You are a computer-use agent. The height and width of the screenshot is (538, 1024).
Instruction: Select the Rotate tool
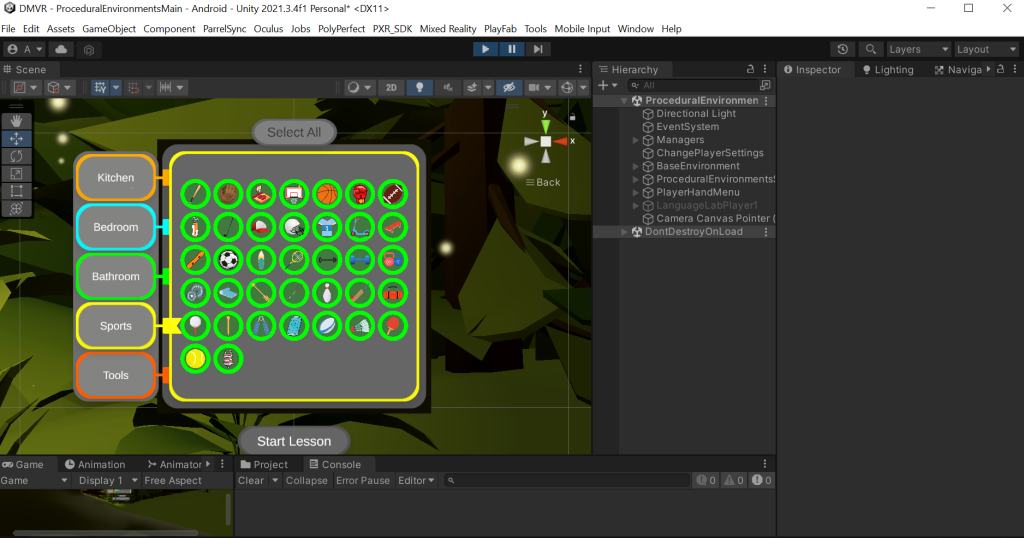[x=17, y=156]
